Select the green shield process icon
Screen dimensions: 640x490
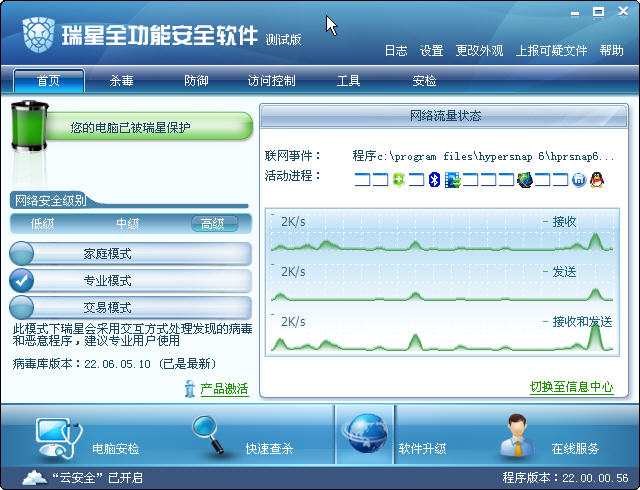[399, 180]
